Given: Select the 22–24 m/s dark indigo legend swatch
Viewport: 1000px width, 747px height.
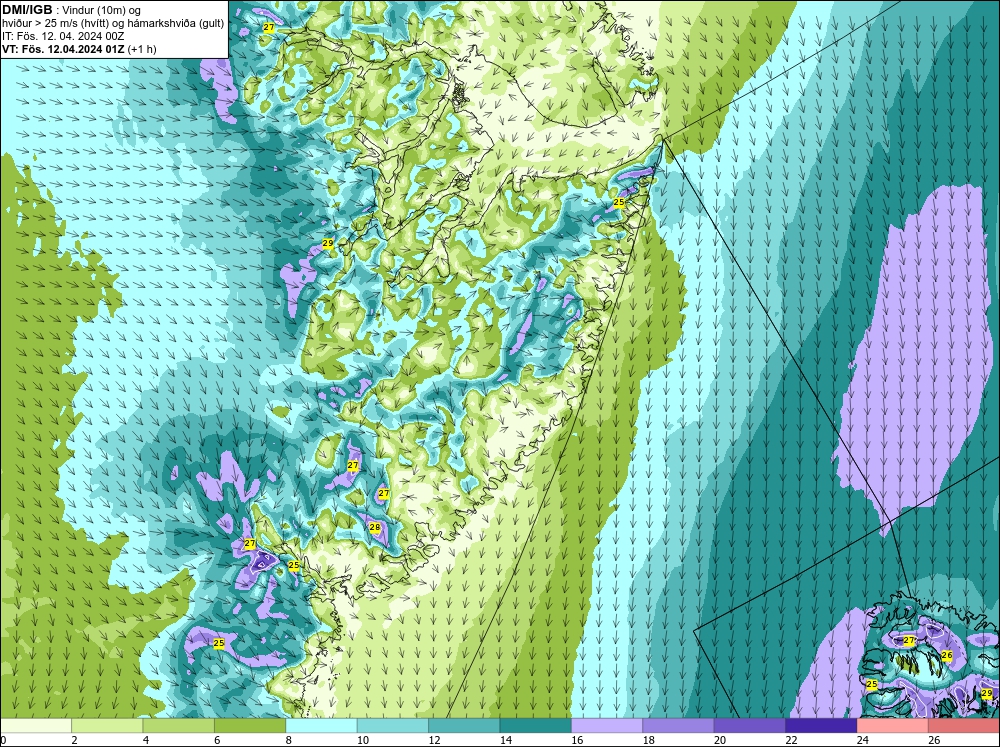Looking at the screenshot, I should coord(821,726).
